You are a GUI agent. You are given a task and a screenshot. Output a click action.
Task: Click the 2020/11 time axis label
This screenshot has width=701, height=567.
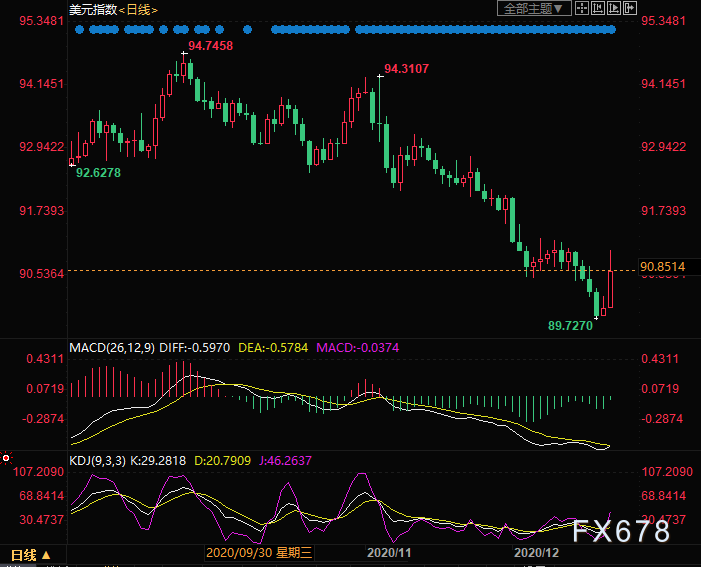pos(389,552)
